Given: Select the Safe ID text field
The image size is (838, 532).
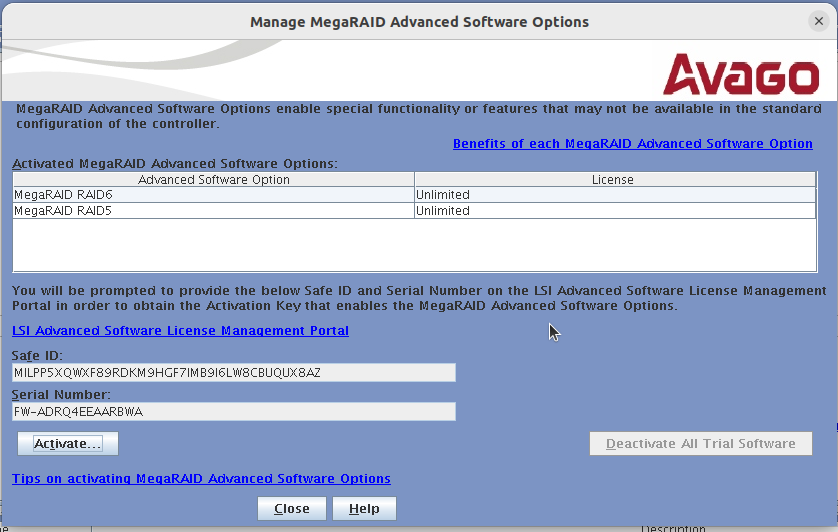Looking at the screenshot, I should coord(234,373).
